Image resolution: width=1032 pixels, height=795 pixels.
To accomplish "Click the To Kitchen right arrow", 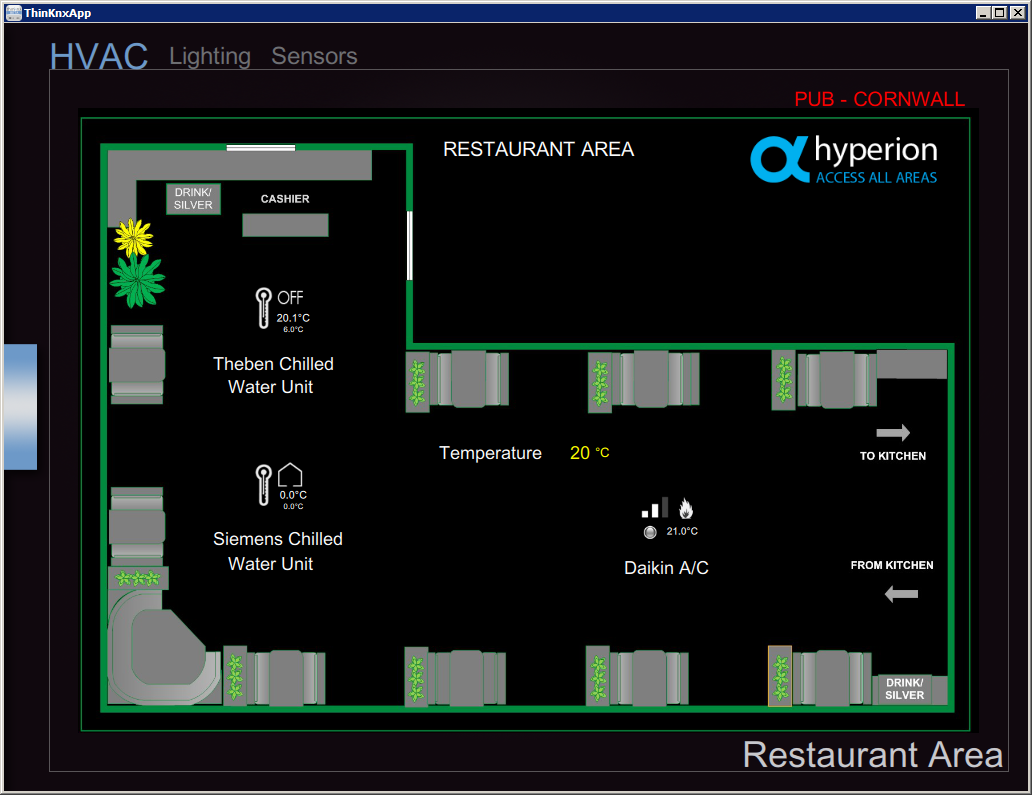I will click(893, 433).
